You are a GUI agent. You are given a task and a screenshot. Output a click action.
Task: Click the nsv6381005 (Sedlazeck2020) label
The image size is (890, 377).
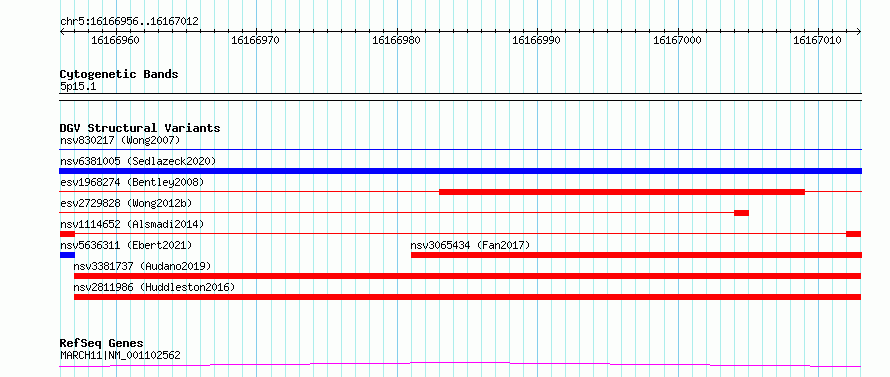[x=138, y=161]
